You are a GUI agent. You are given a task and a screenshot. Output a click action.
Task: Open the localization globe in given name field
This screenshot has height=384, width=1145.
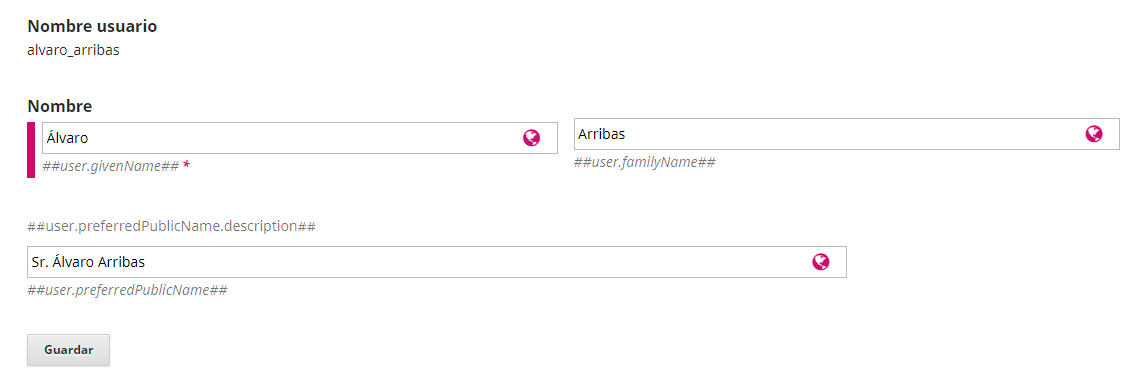(532, 138)
